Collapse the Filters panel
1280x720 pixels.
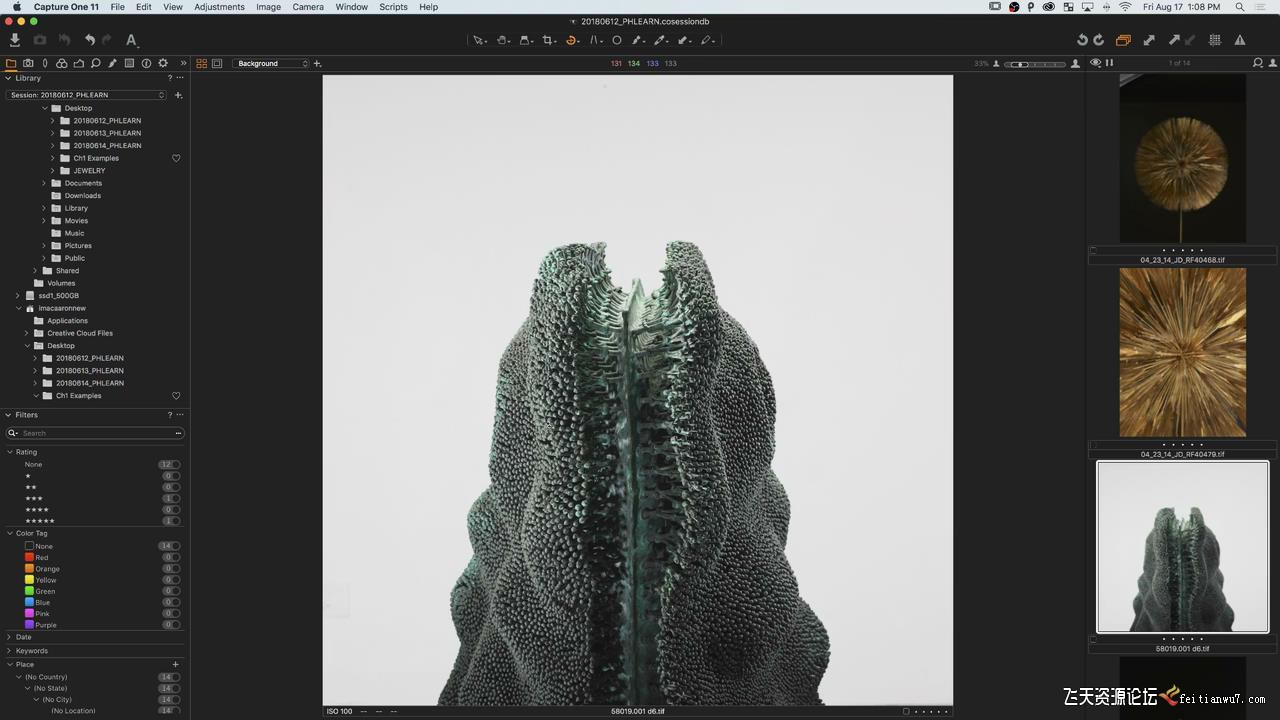[x=9, y=415]
